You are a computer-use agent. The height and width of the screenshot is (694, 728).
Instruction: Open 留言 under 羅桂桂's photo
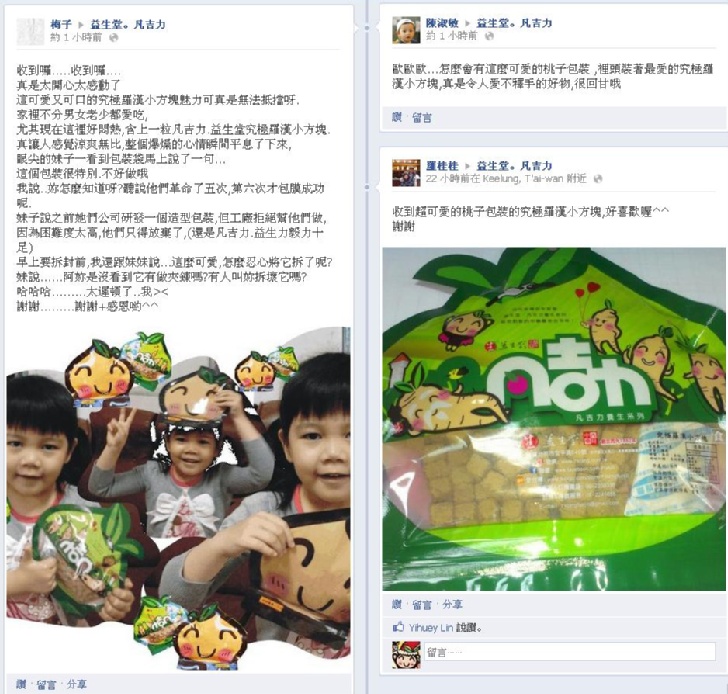pyautogui.click(x=422, y=605)
